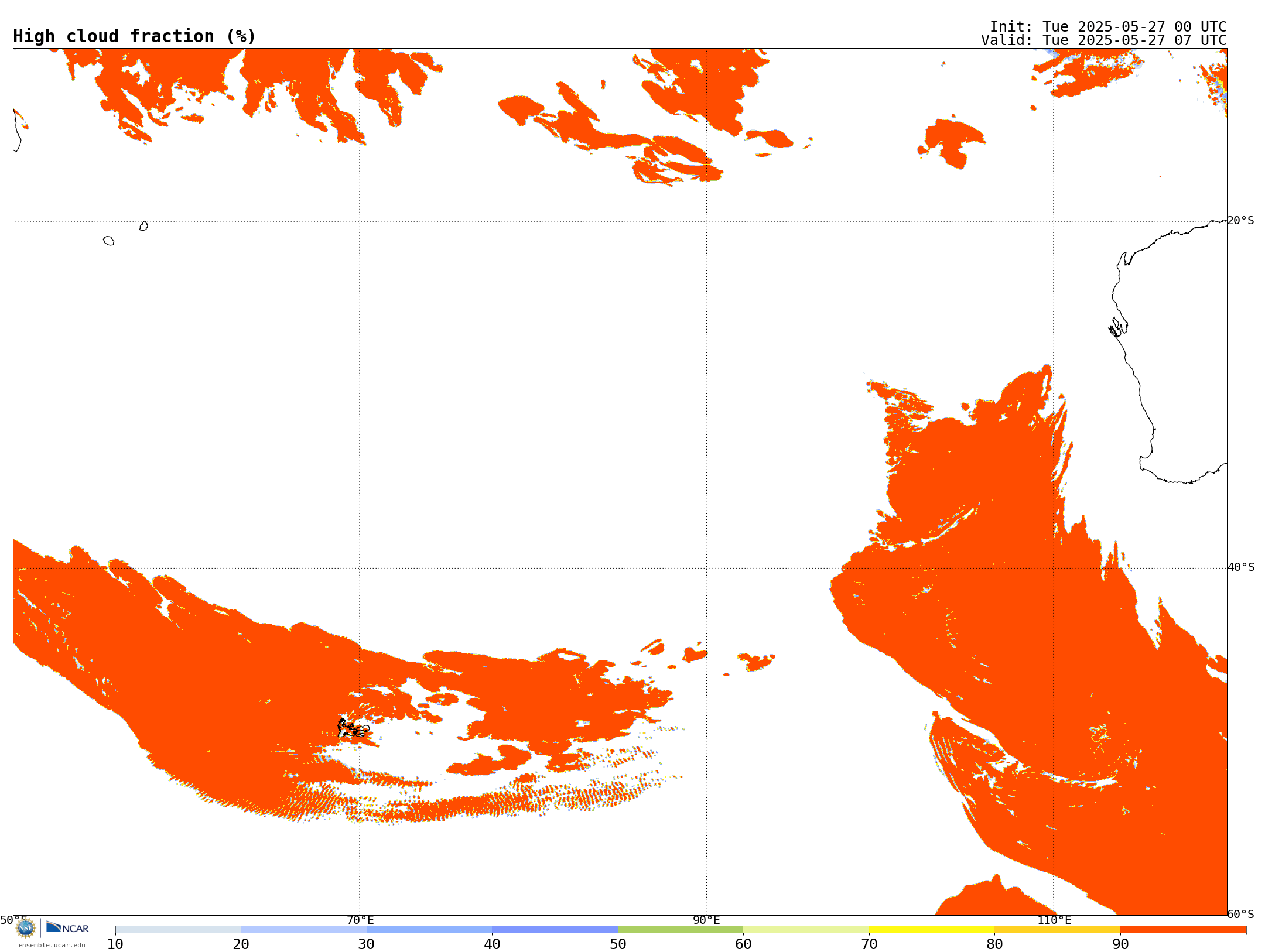The image size is (1265, 952).
Task: Click the colorbar tick label 70
Action: pyautogui.click(x=869, y=944)
